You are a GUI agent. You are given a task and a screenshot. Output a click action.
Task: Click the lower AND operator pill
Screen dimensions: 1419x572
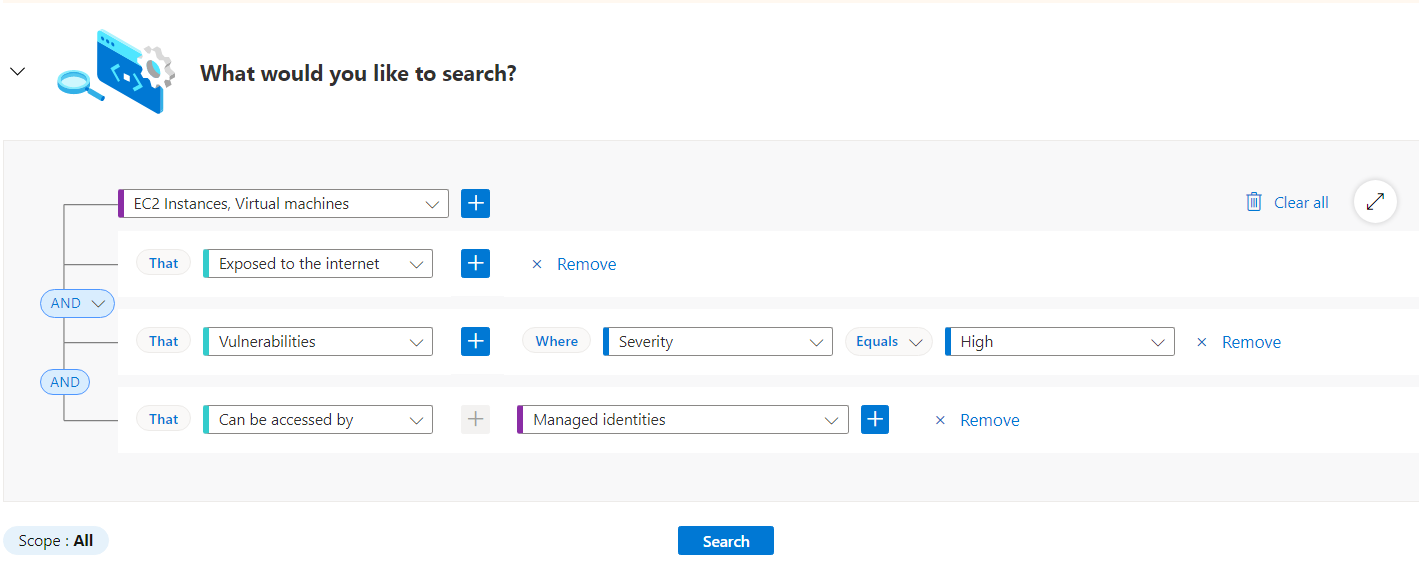65,381
